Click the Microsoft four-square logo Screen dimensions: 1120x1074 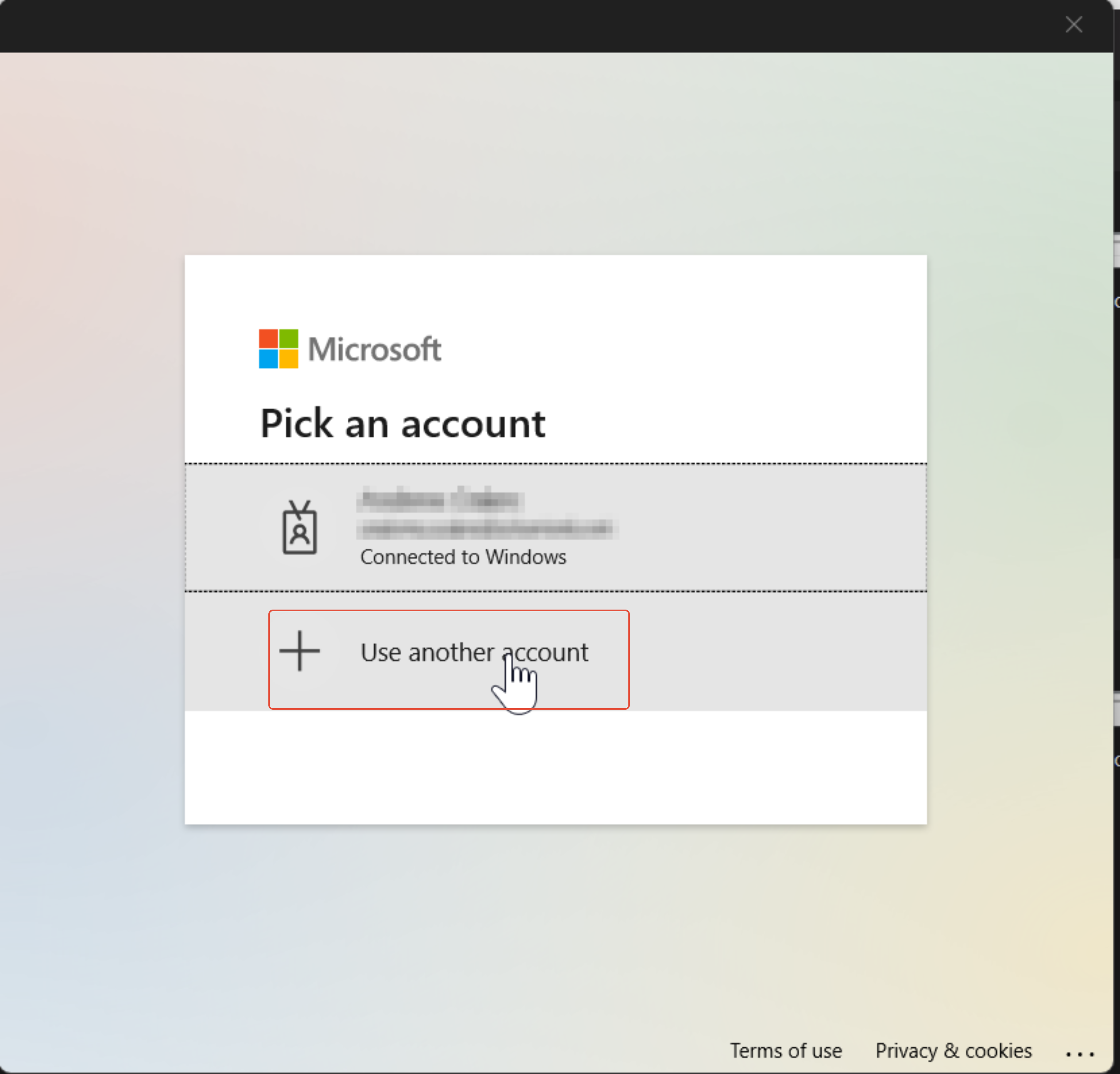[278, 348]
